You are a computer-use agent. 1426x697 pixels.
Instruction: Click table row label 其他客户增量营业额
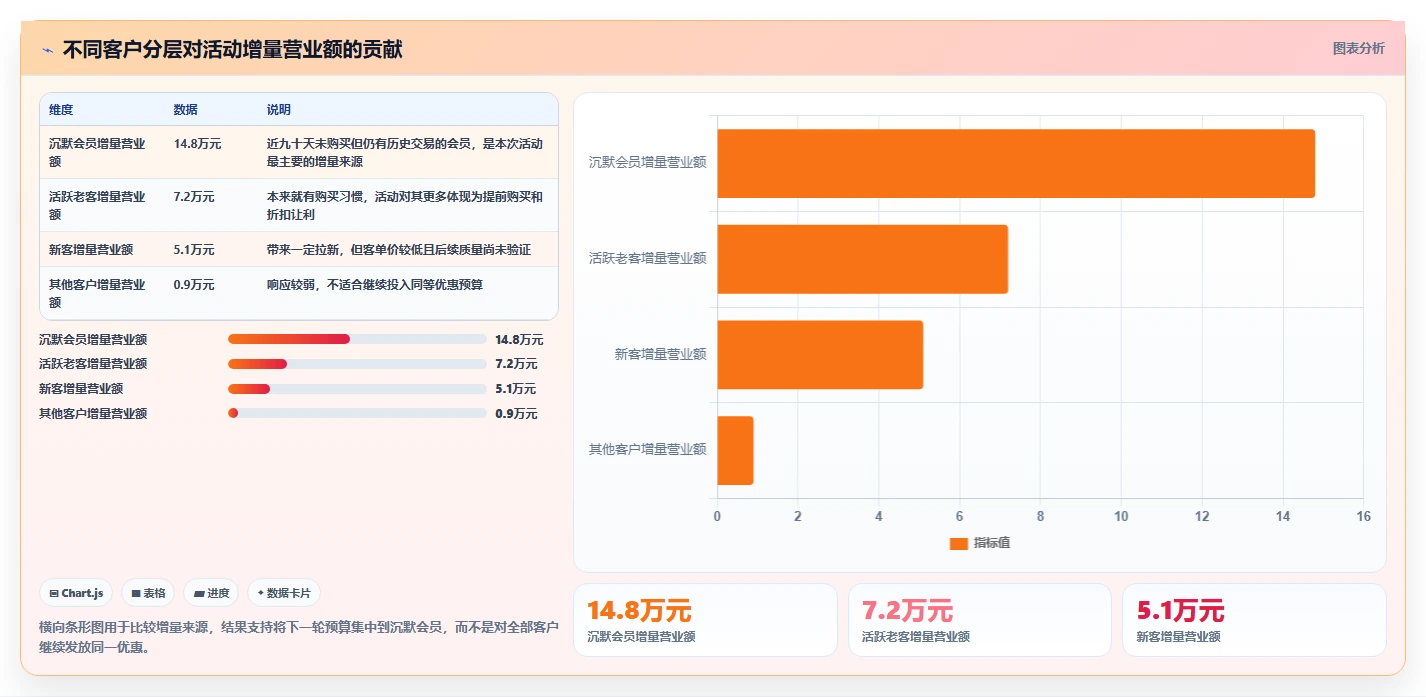coord(97,293)
